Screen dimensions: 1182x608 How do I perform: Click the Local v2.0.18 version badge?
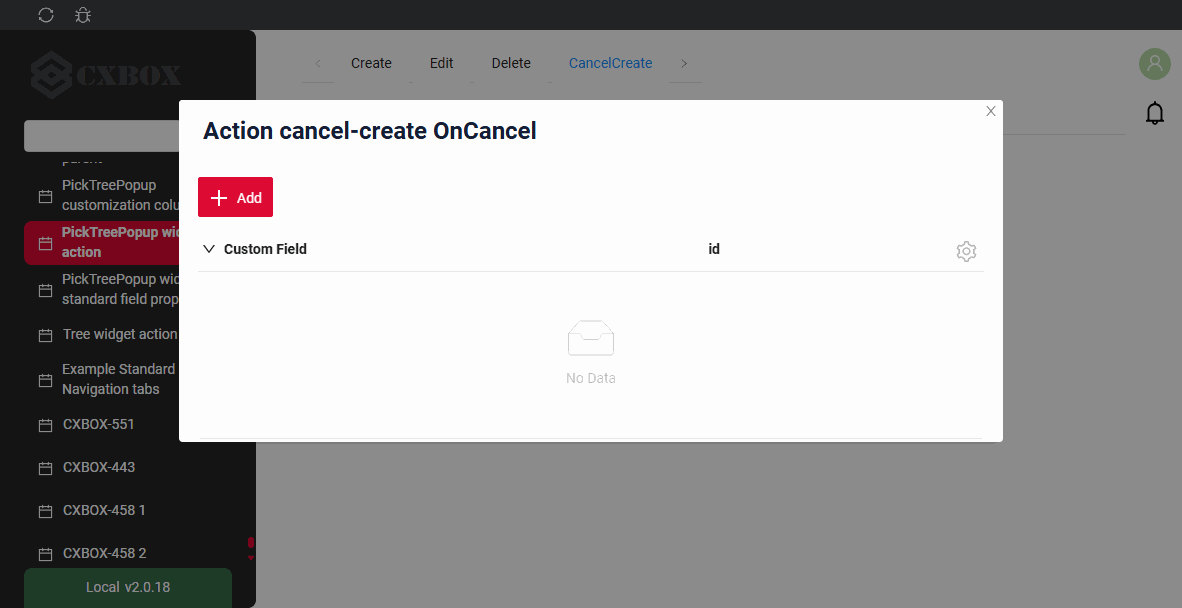pos(127,587)
